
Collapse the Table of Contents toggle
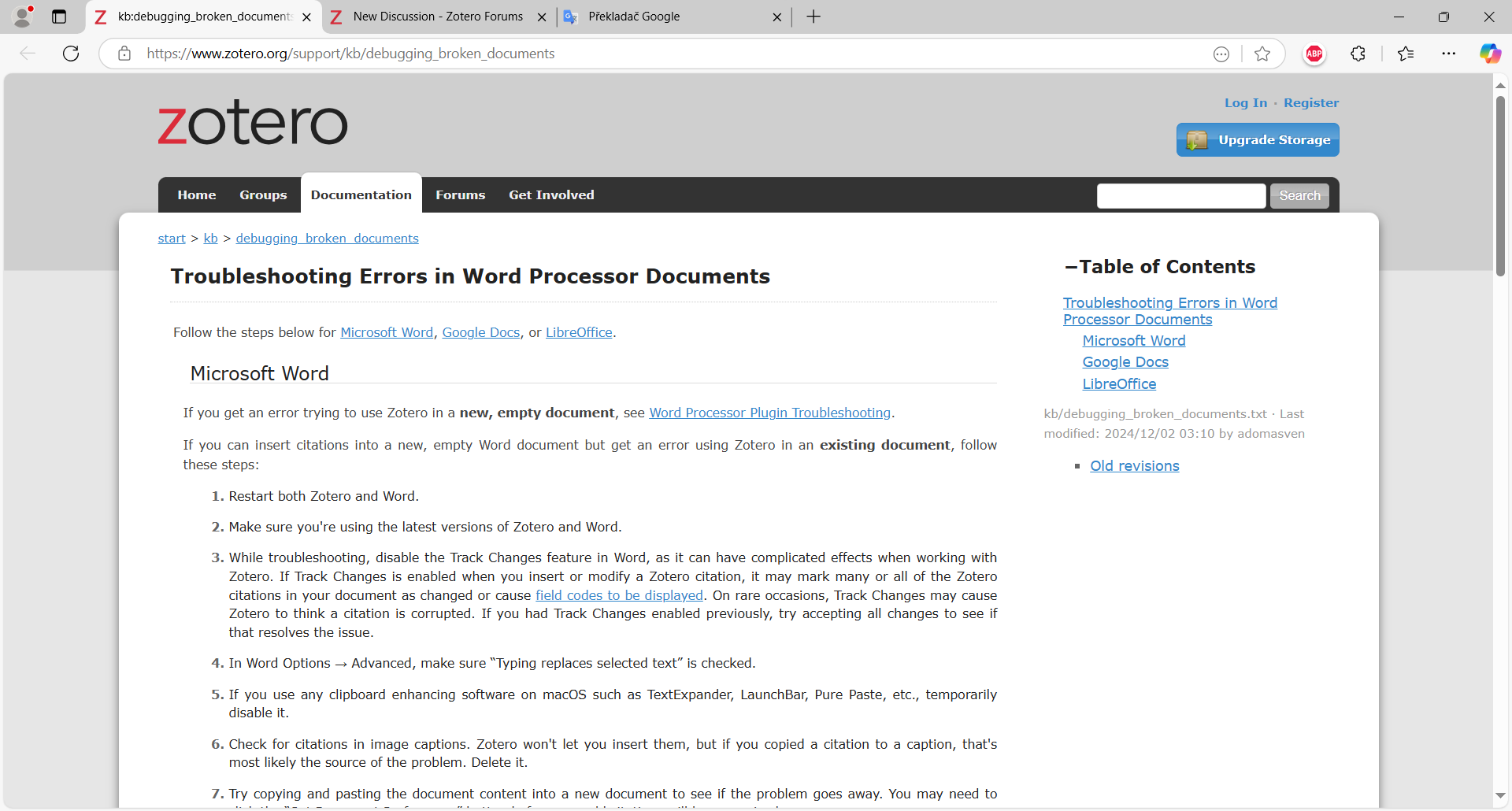[x=1071, y=267]
